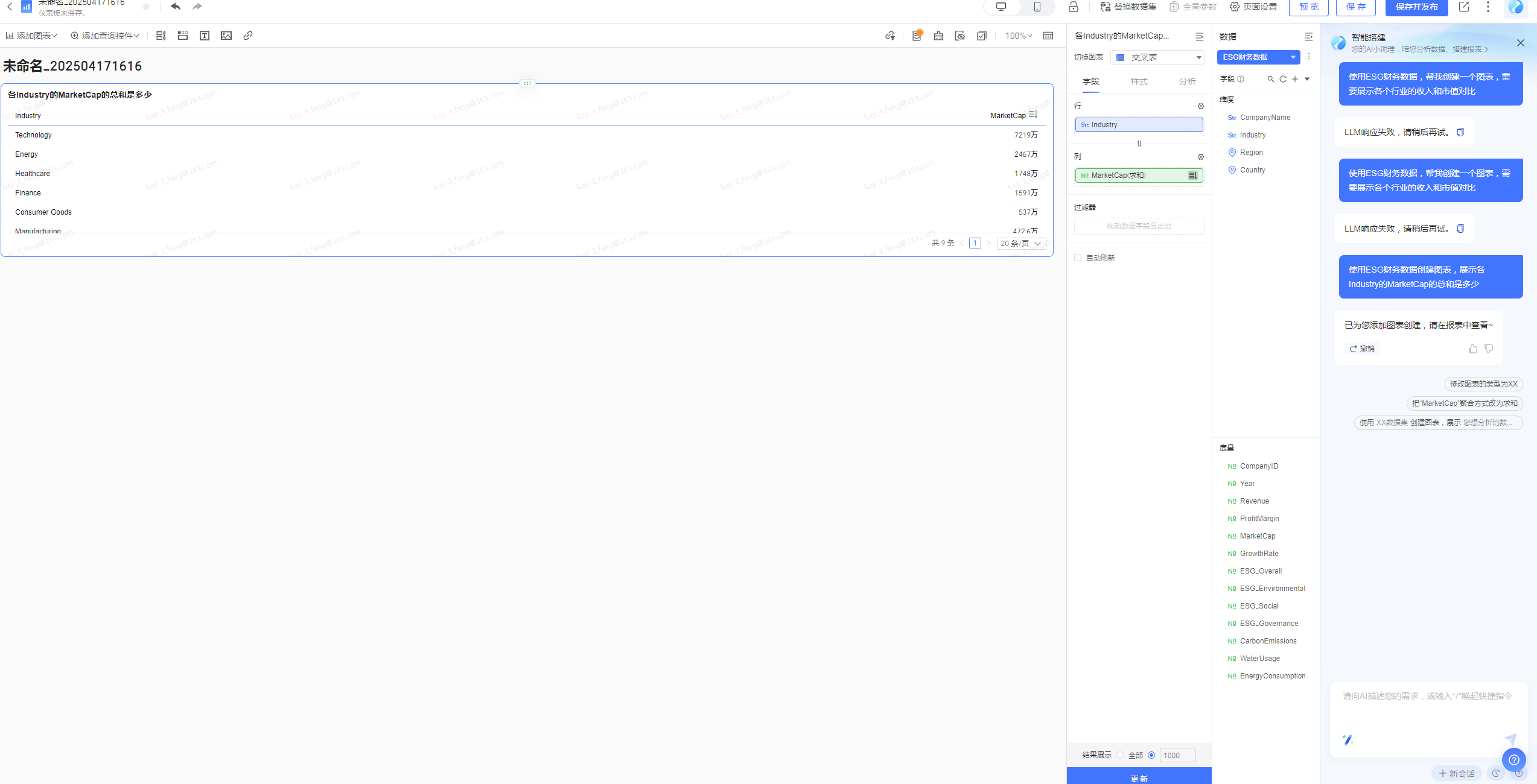Select the Industry field in rows
The image size is (1537, 784).
tap(1139, 125)
